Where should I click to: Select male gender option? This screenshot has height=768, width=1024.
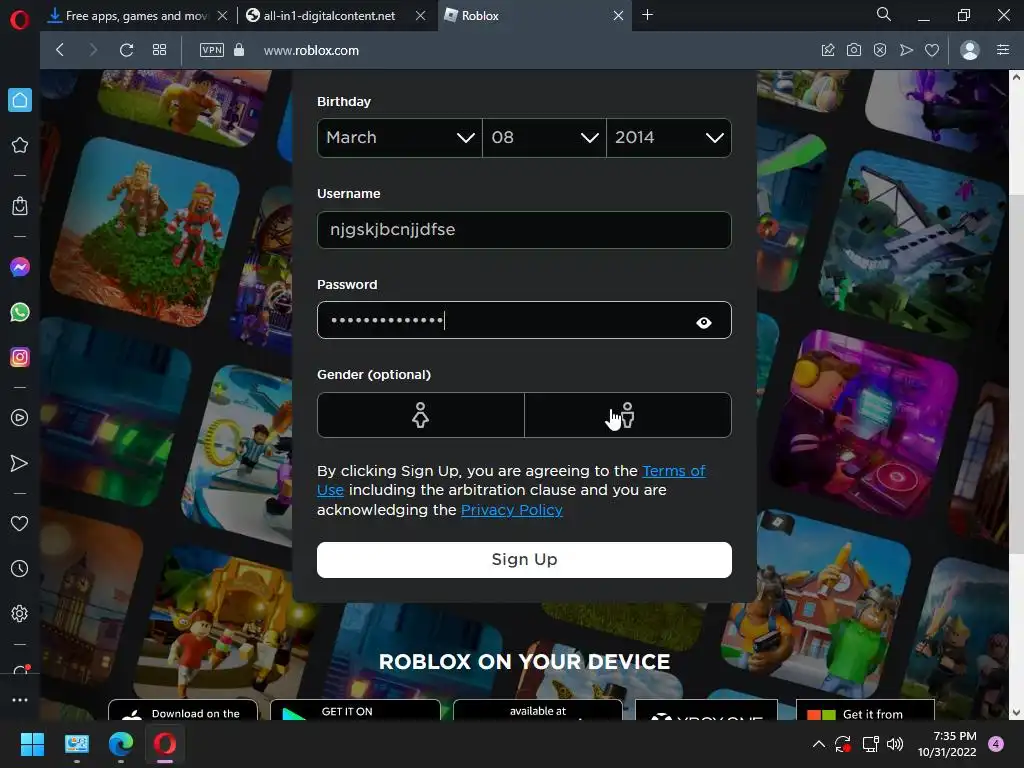pyautogui.click(x=628, y=415)
